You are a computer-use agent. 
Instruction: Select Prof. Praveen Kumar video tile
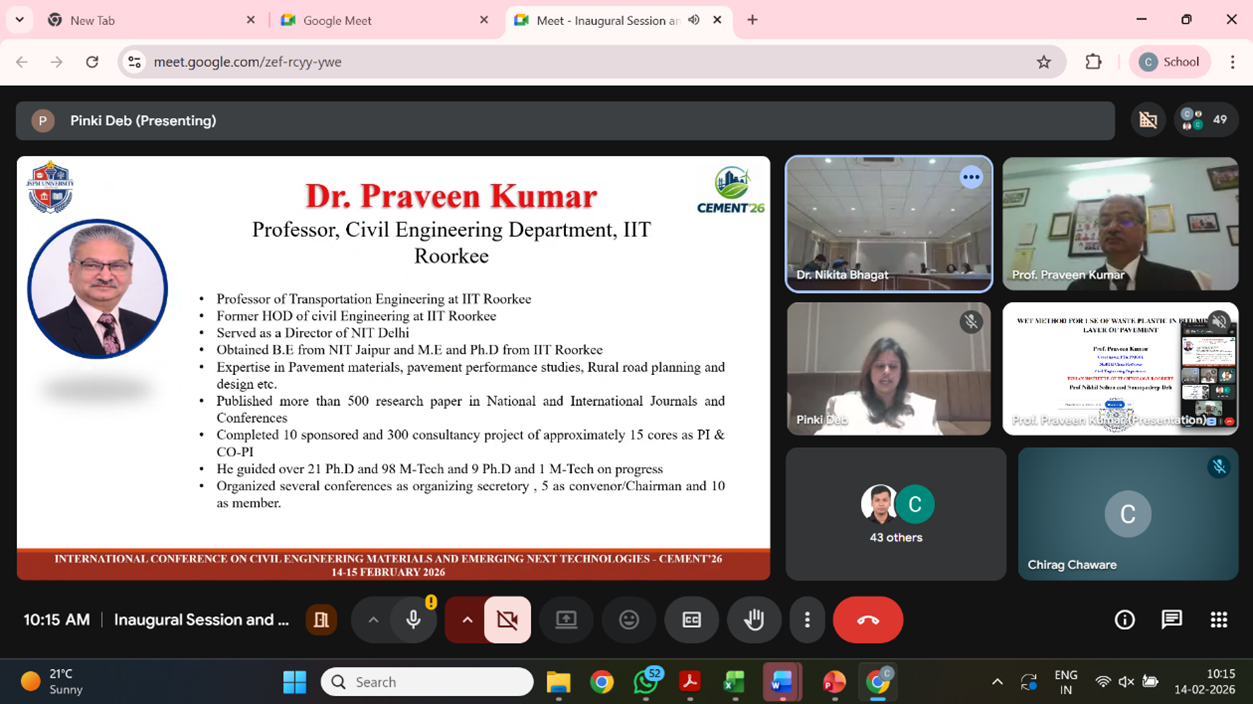[1120, 224]
